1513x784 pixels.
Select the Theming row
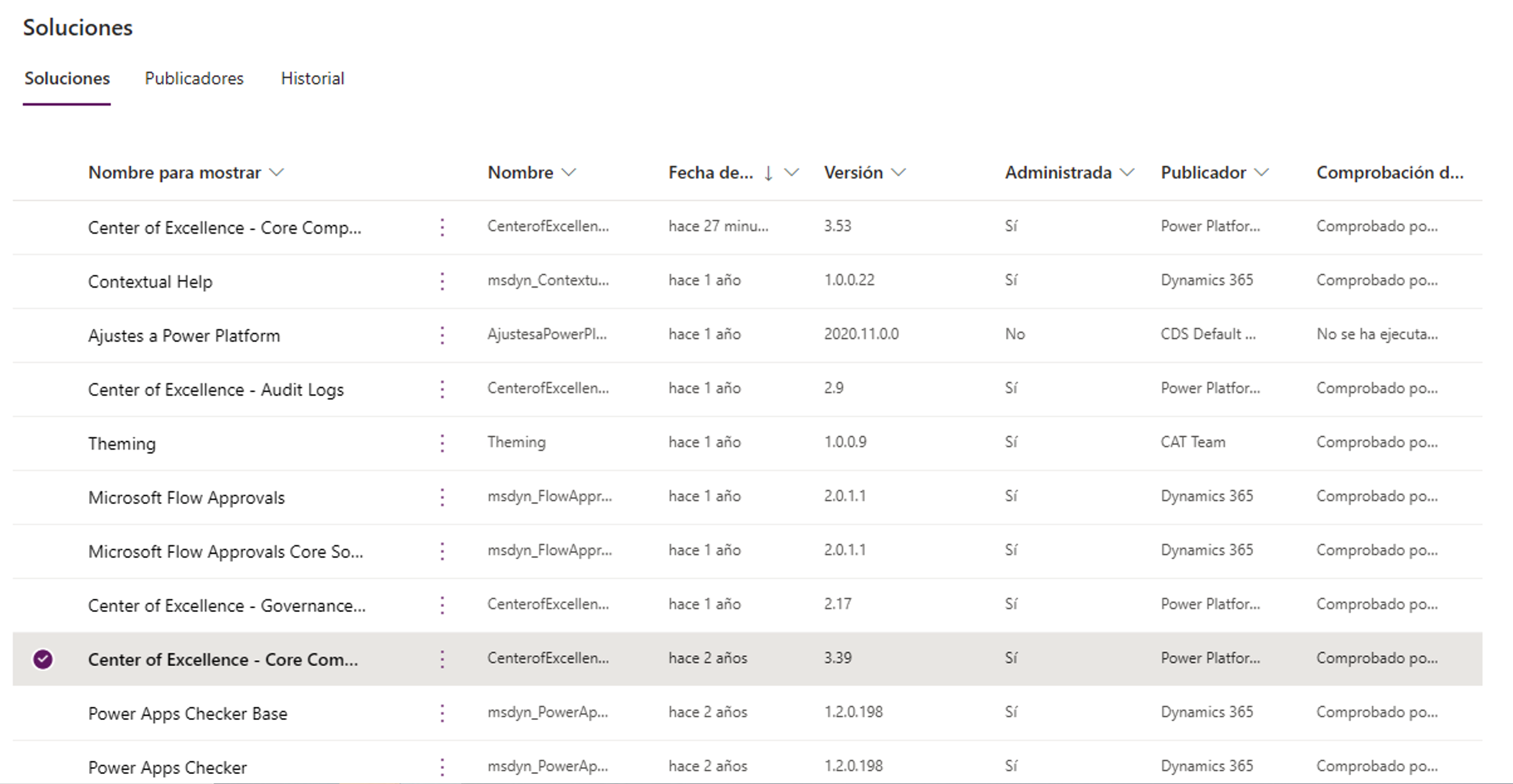(x=42, y=443)
